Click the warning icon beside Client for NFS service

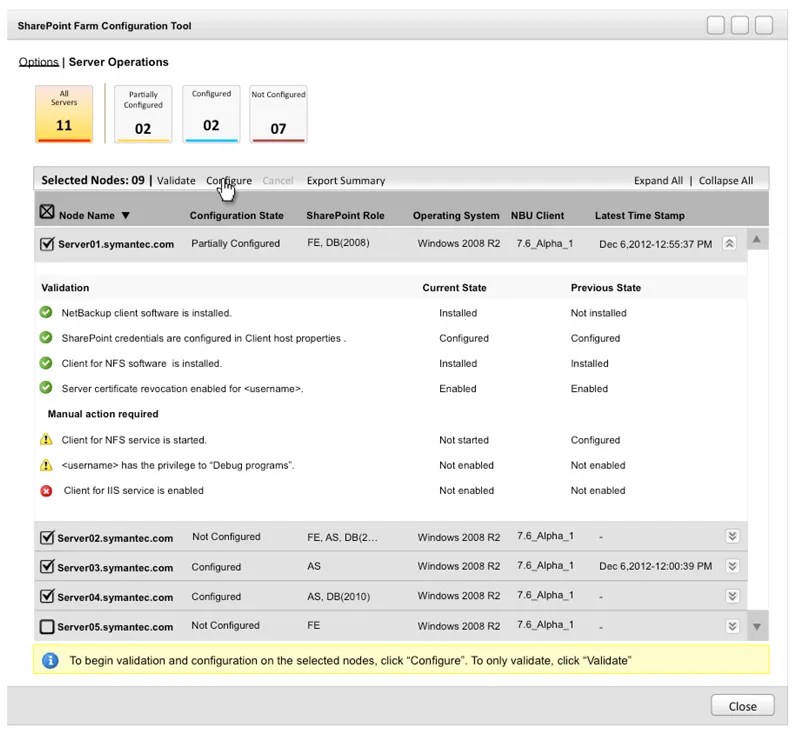tap(46, 439)
